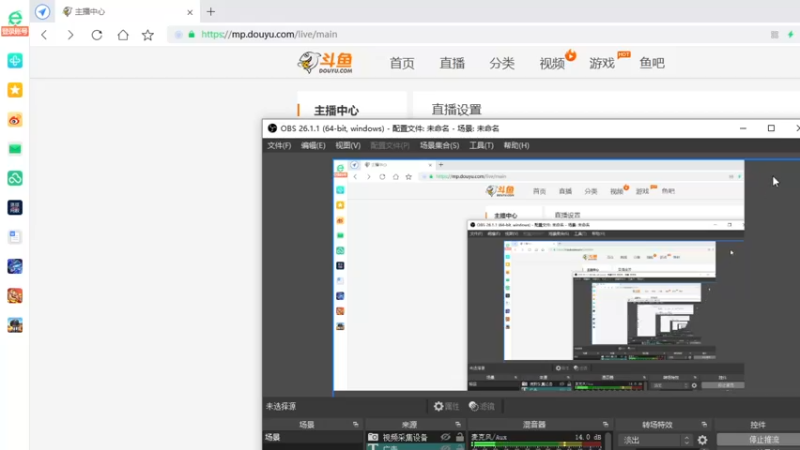Open the green mail sidebar icon
The height and width of the screenshot is (450, 800).
[15, 149]
